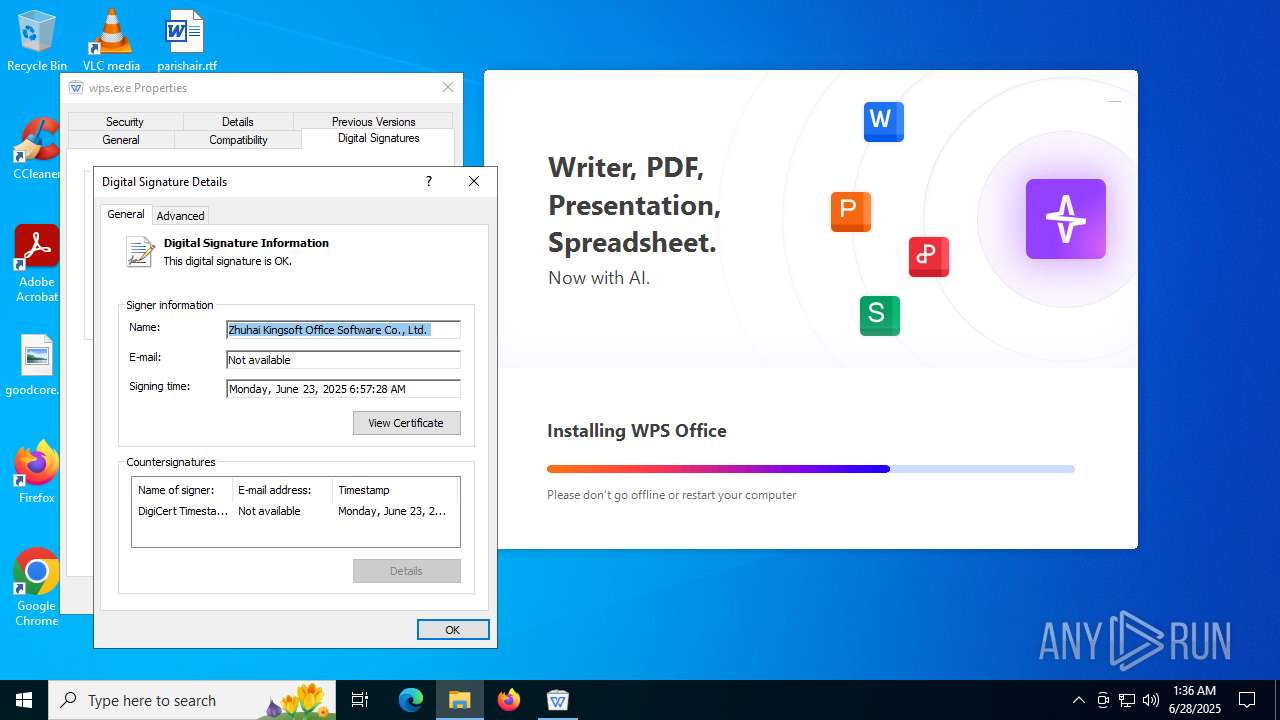Click the WPS installation progress bar
The image size is (1280, 720).
tap(811, 469)
